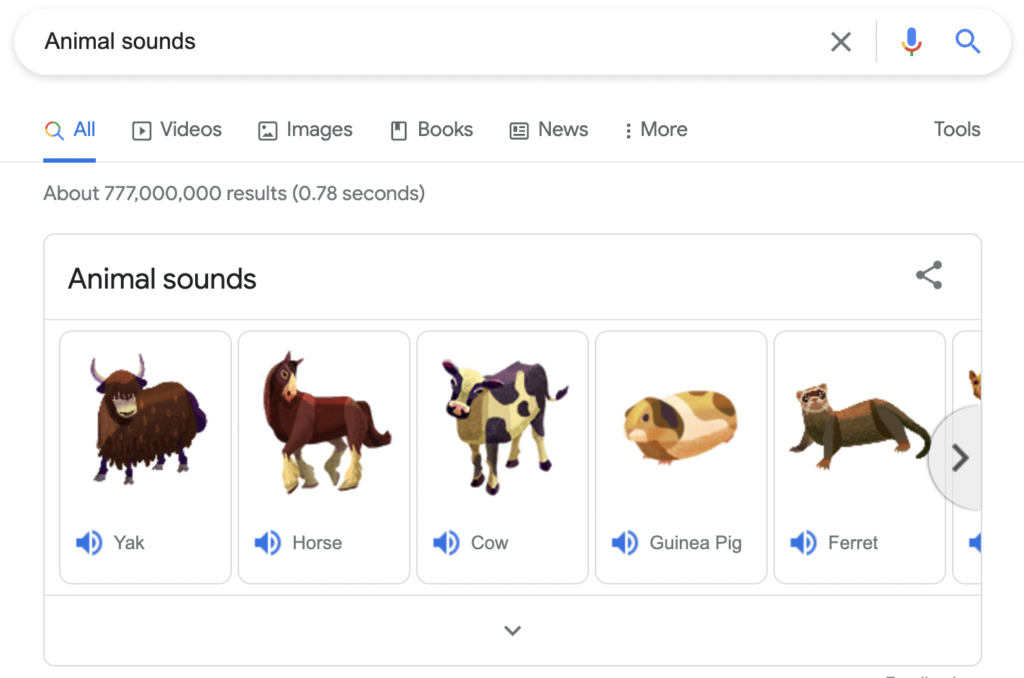Play the Yak sound speaker icon
This screenshot has width=1024, height=678.
pyautogui.click(x=89, y=542)
